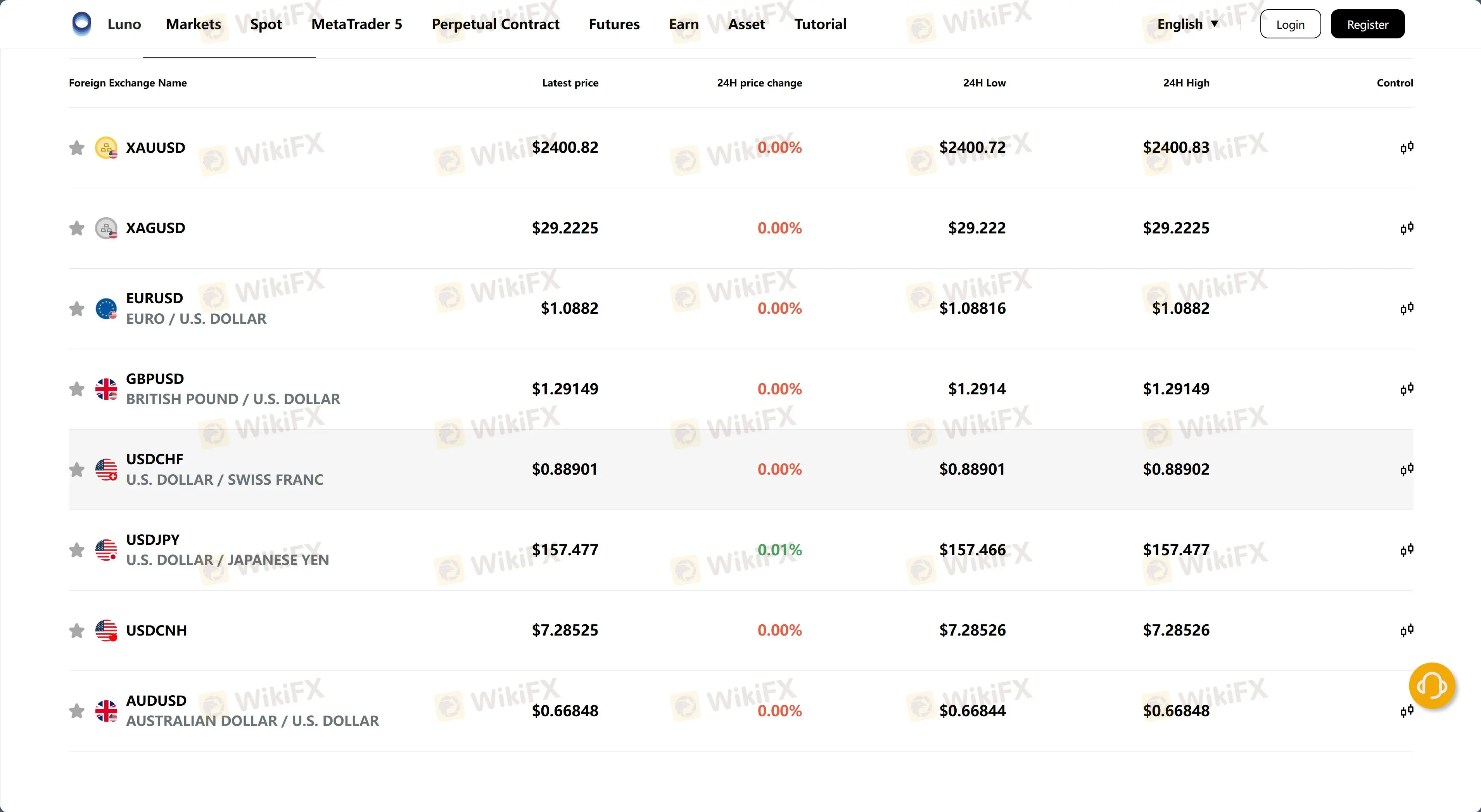
Task: Star the USDCHF pair
Action: tap(76, 470)
